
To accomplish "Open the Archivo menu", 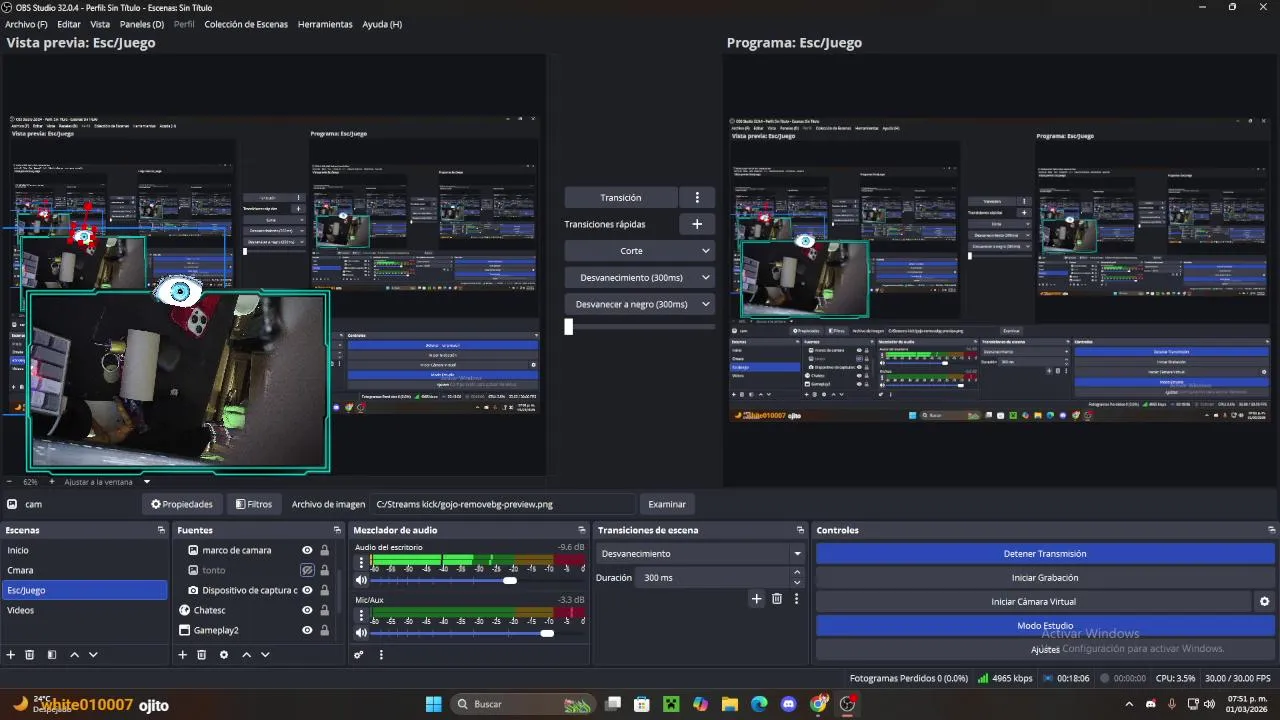I will [x=26, y=24].
